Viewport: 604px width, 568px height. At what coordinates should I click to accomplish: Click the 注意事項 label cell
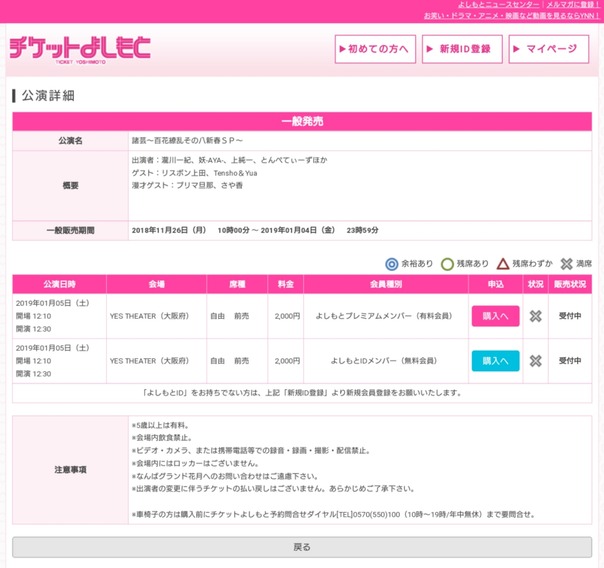point(70,470)
